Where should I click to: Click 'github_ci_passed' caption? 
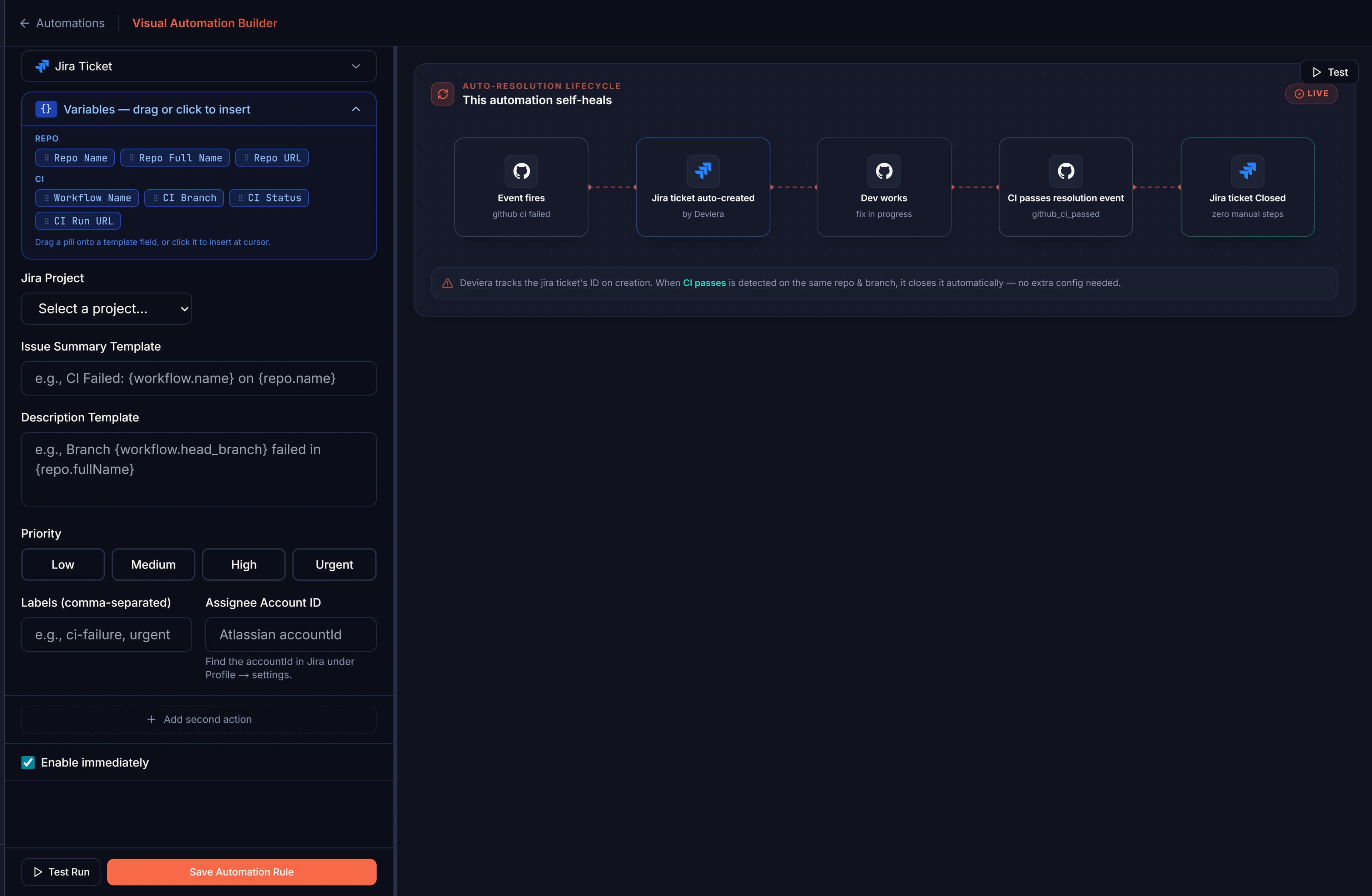(x=1065, y=214)
